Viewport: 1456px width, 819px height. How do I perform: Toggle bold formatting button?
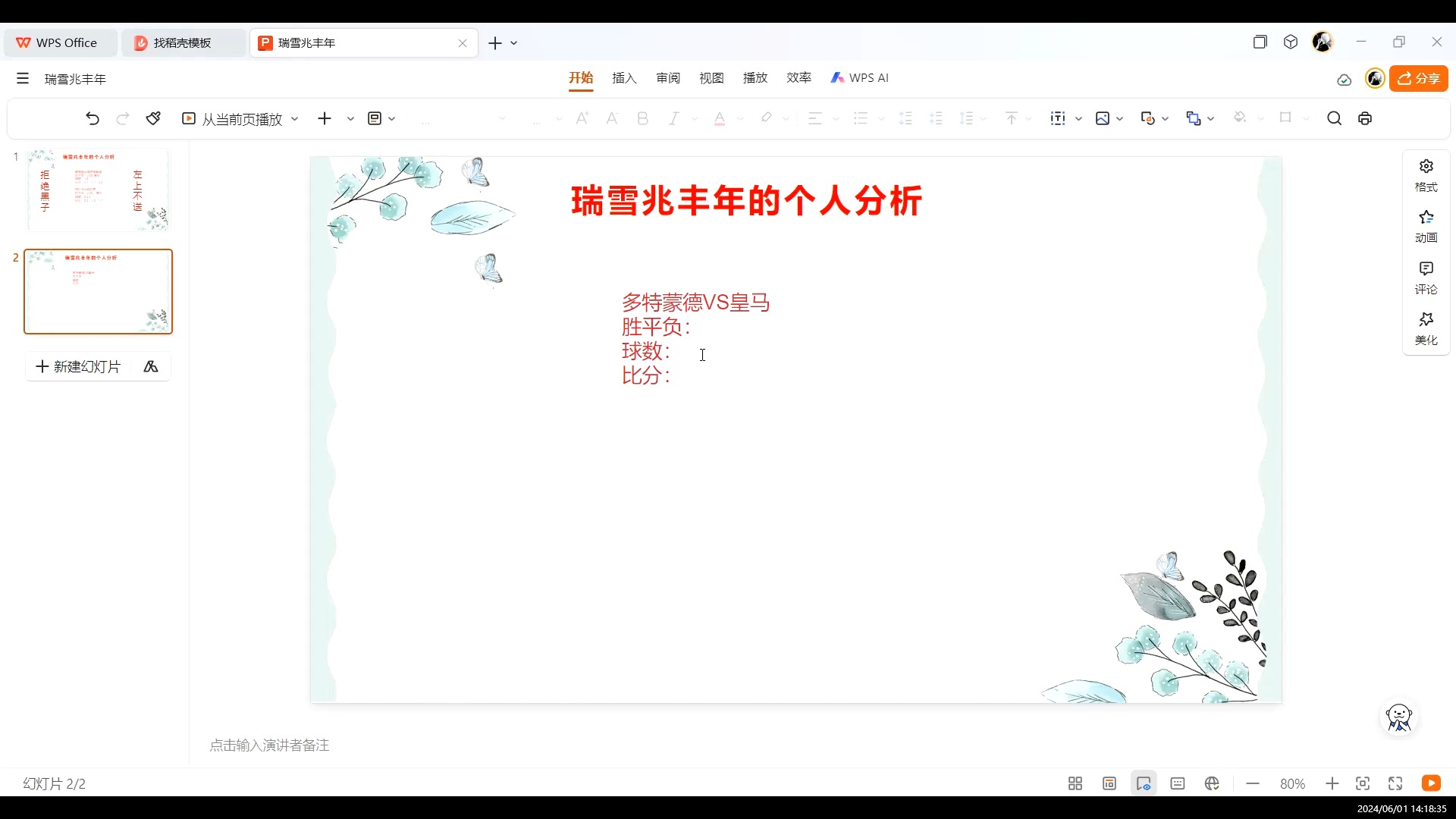click(643, 118)
